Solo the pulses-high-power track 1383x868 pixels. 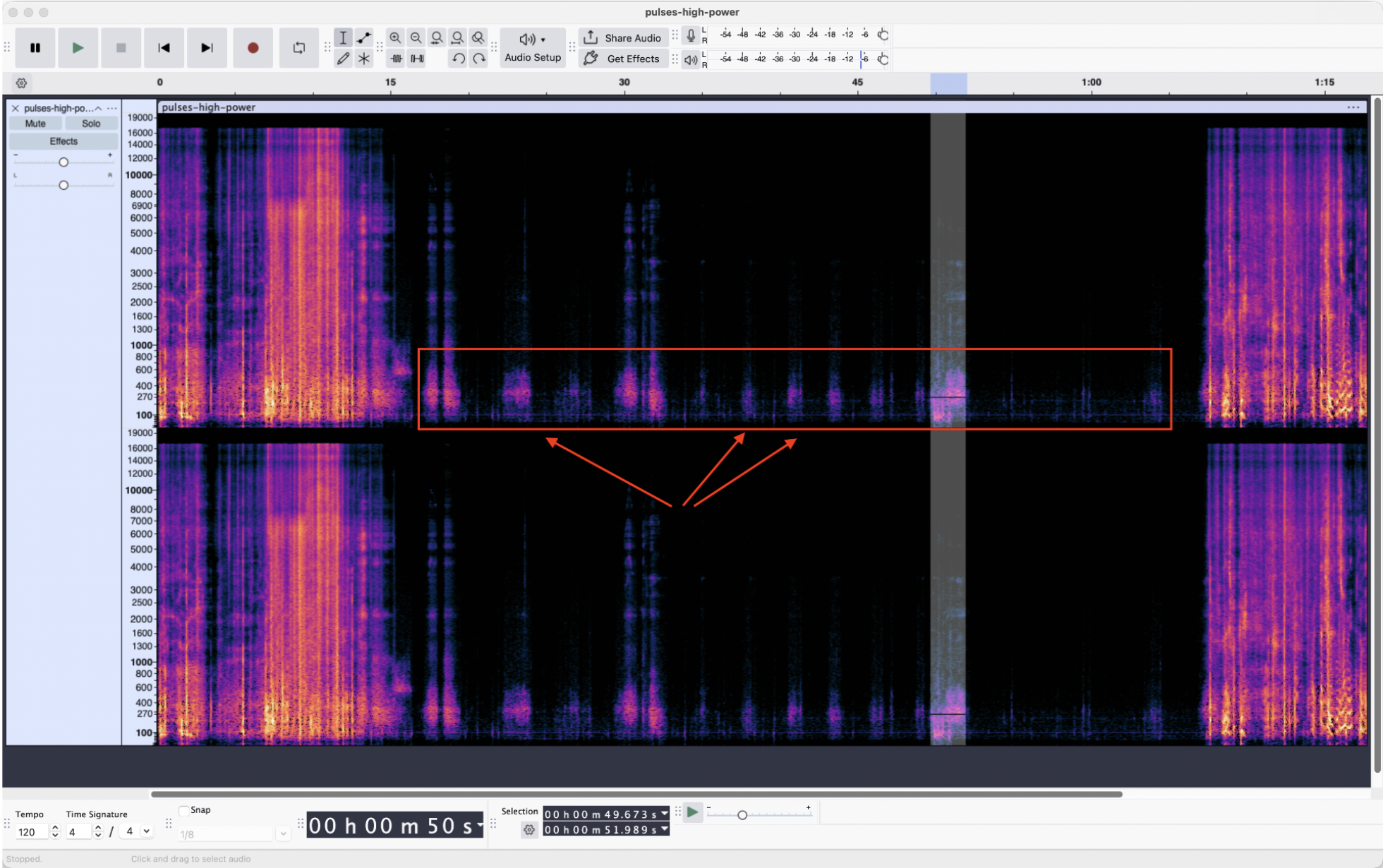(91, 123)
